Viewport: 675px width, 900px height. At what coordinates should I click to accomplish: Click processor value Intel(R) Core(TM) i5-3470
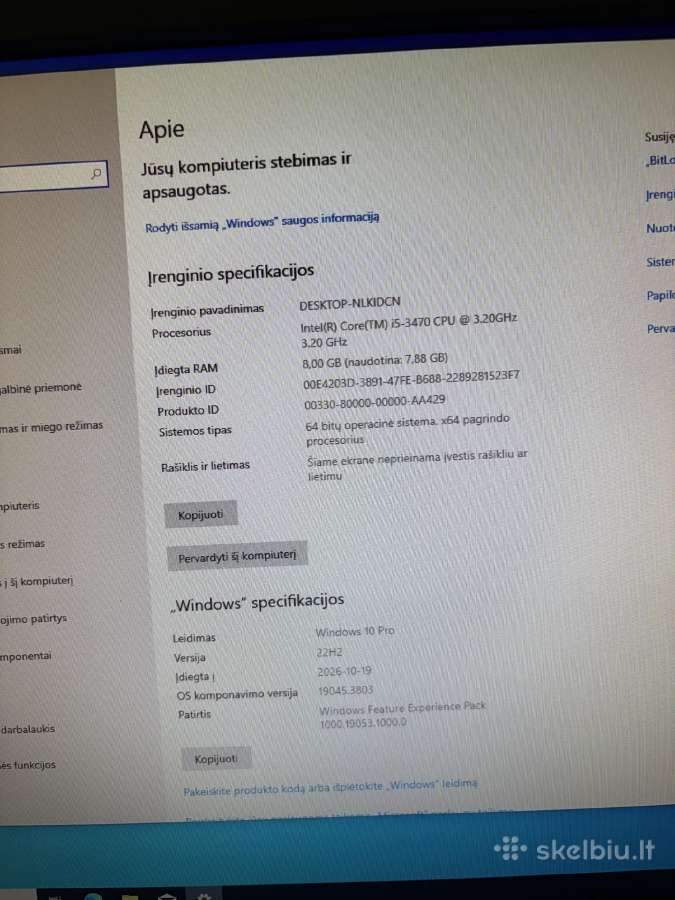(409, 329)
